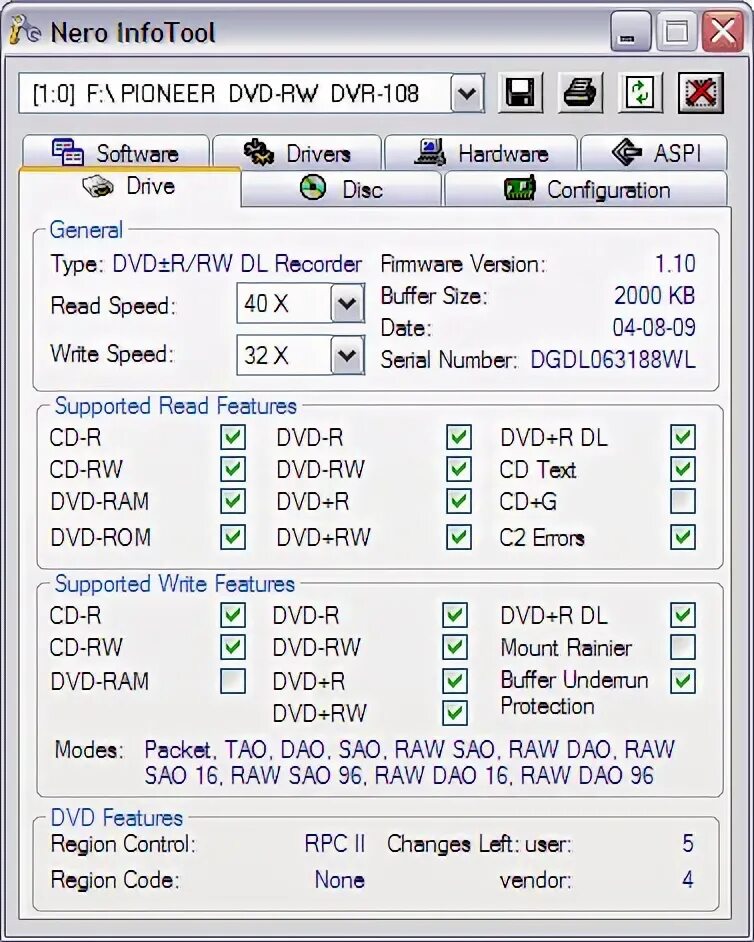Click the red X exit icon in toolbar
This screenshot has width=754, height=942.
[701, 93]
